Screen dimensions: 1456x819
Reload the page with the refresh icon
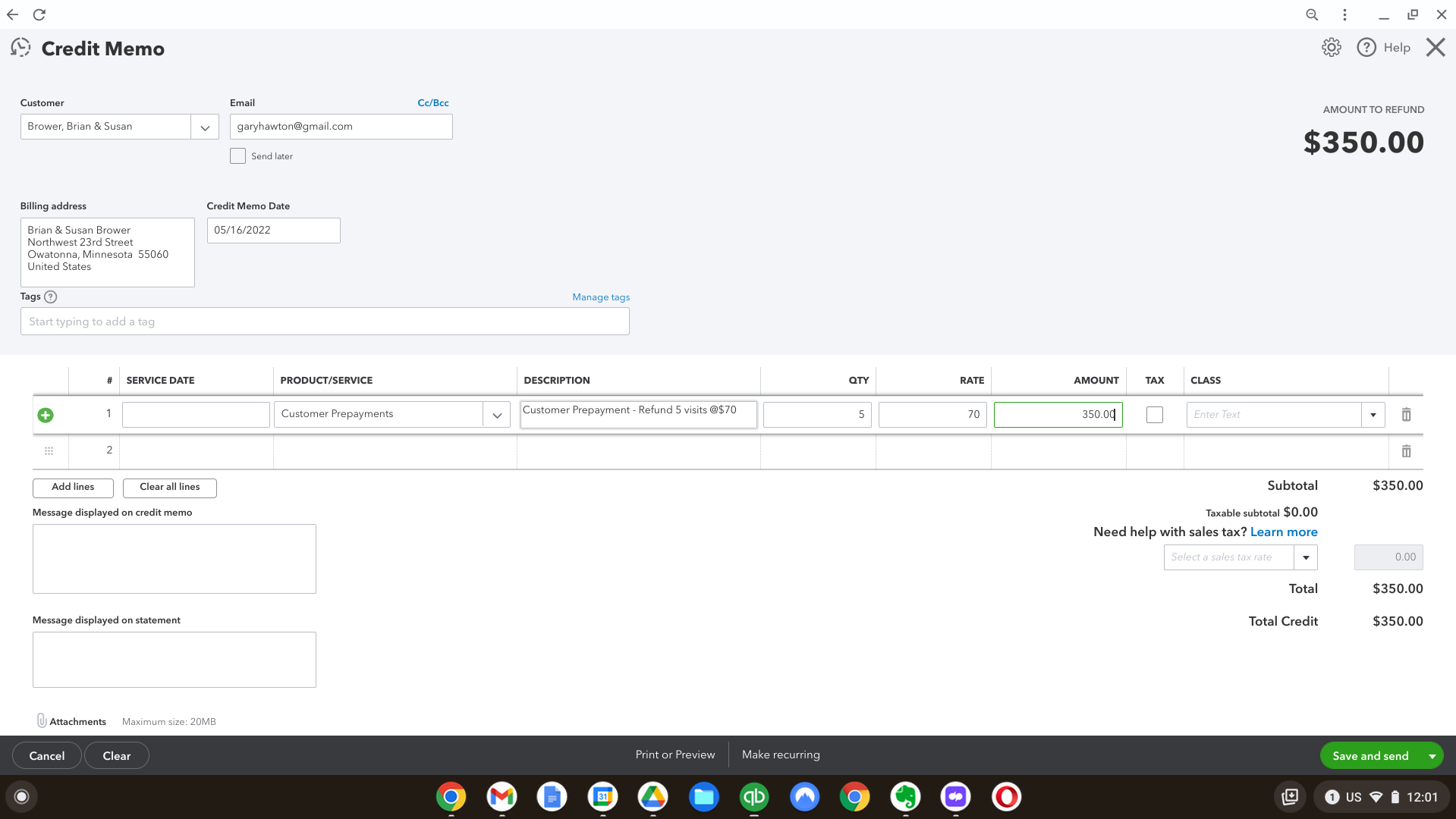tap(39, 14)
